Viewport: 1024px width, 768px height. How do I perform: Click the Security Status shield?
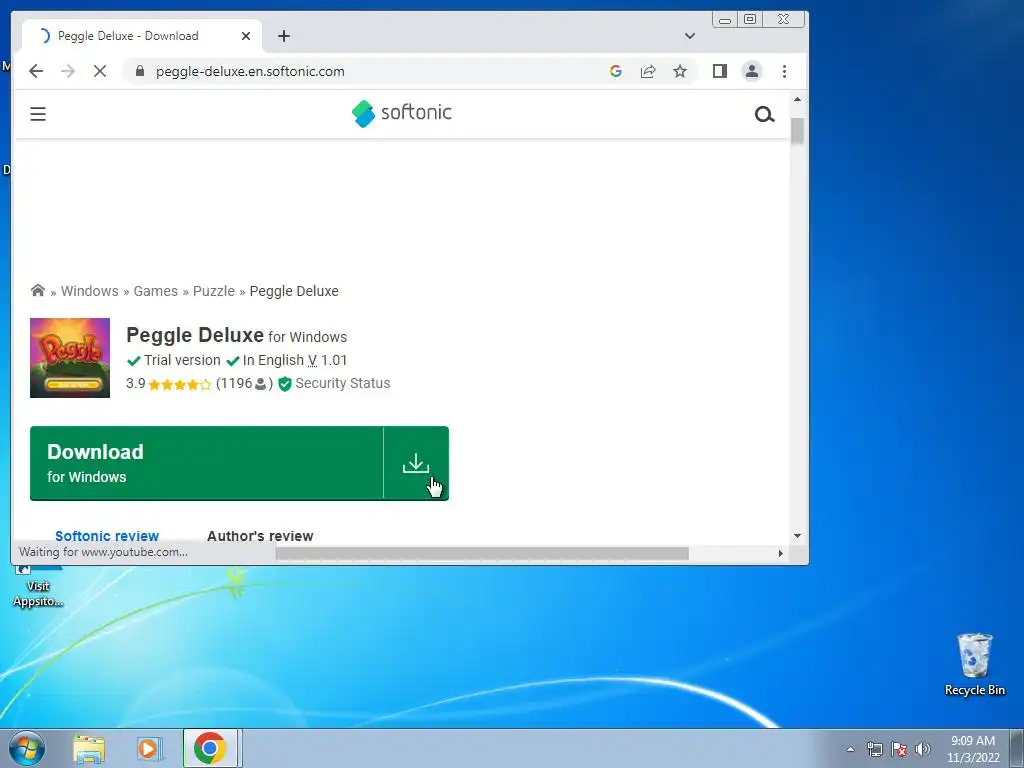click(x=285, y=384)
